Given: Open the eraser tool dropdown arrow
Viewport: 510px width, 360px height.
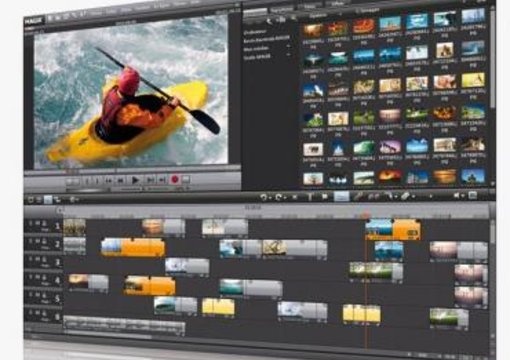Looking at the screenshot, I should 413,196.
